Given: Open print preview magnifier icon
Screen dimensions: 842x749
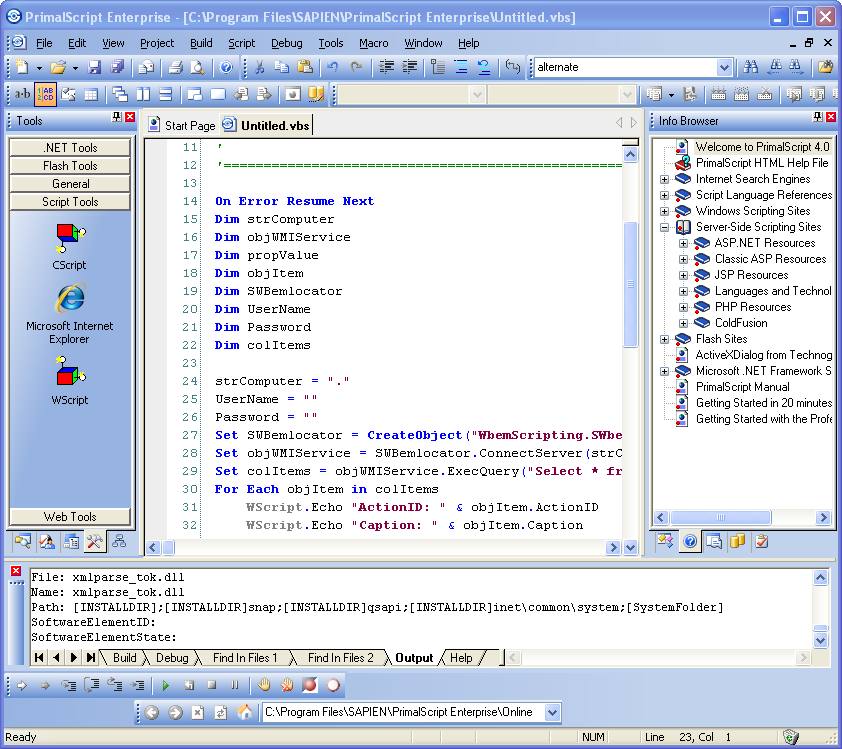Looking at the screenshot, I should click(x=198, y=67).
